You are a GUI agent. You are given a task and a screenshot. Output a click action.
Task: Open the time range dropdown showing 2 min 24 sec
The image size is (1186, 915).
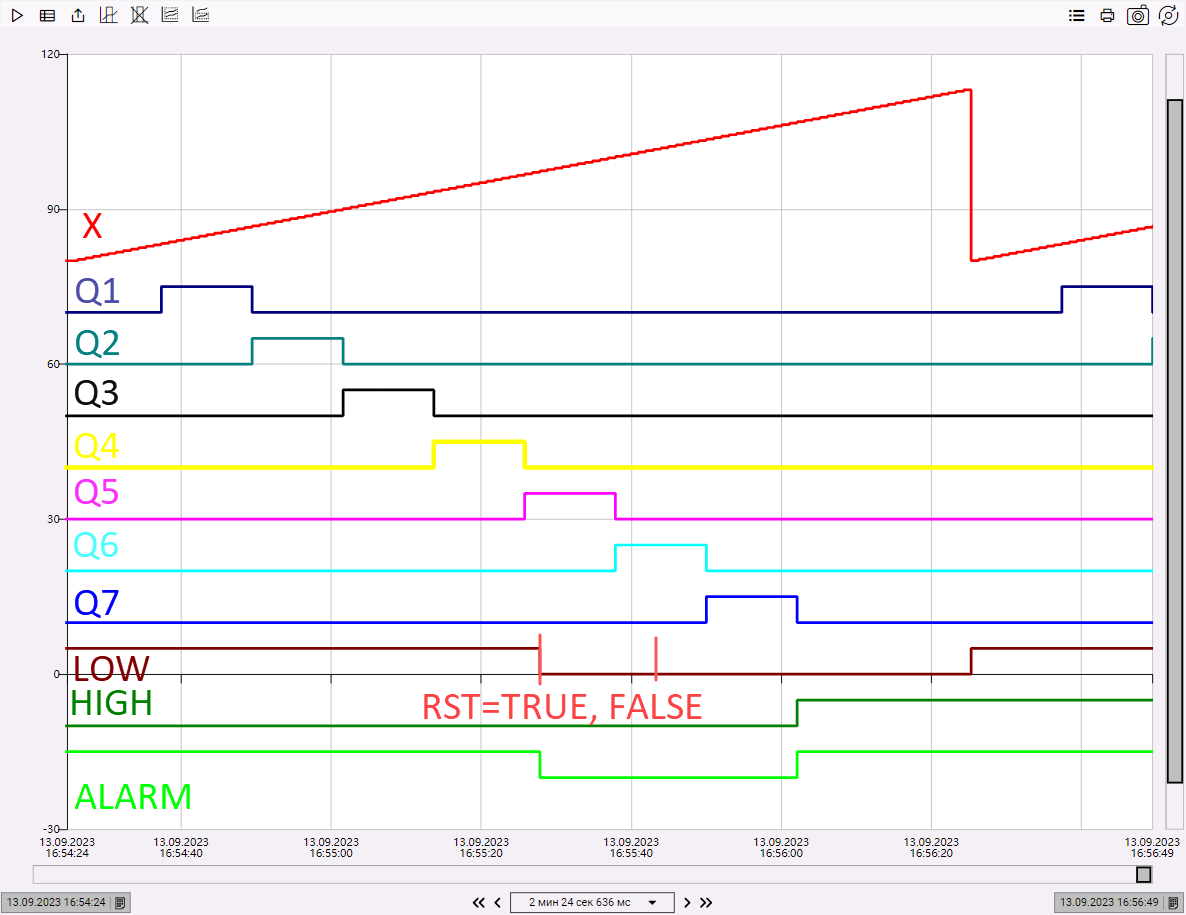pyautogui.click(x=591, y=901)
